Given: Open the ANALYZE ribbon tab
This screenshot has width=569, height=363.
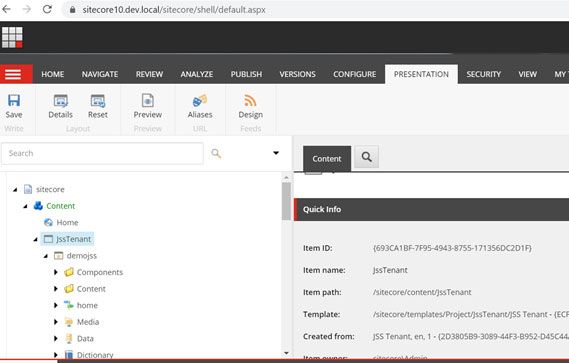Looking at the screenshot, I should click(x=197, y=74).
